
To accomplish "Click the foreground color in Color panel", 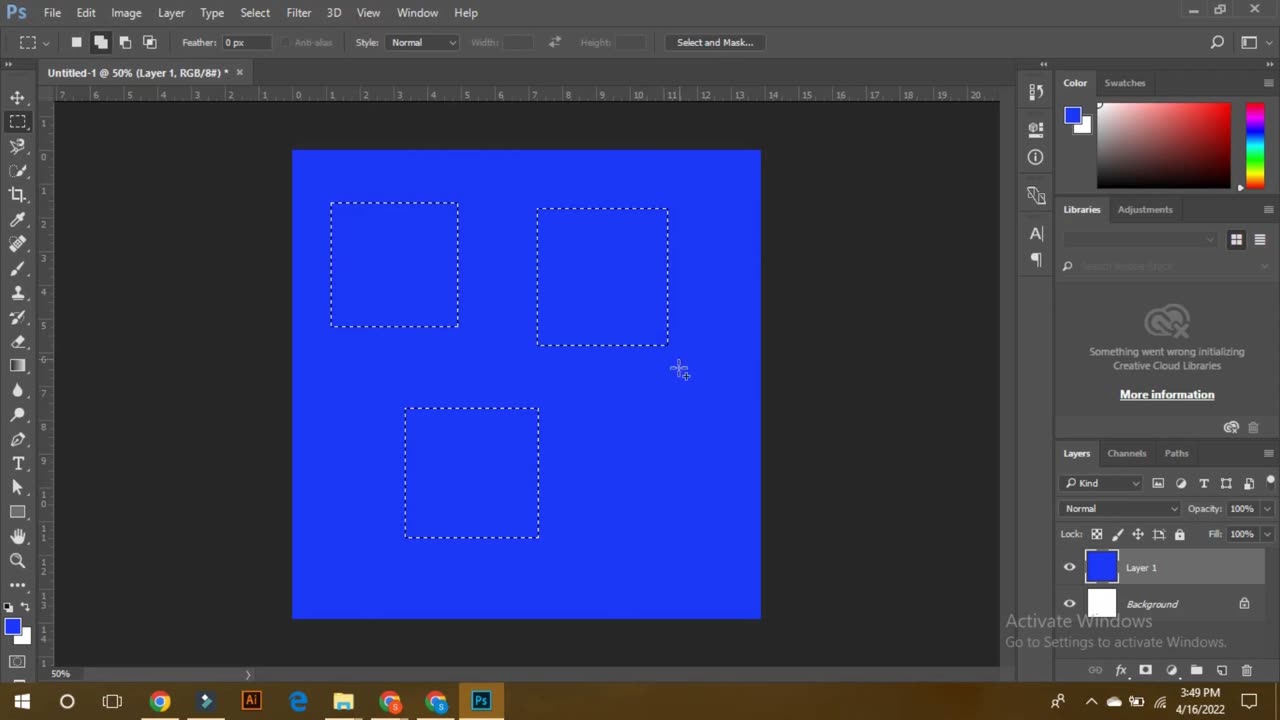I will (x=1072, y=116).
